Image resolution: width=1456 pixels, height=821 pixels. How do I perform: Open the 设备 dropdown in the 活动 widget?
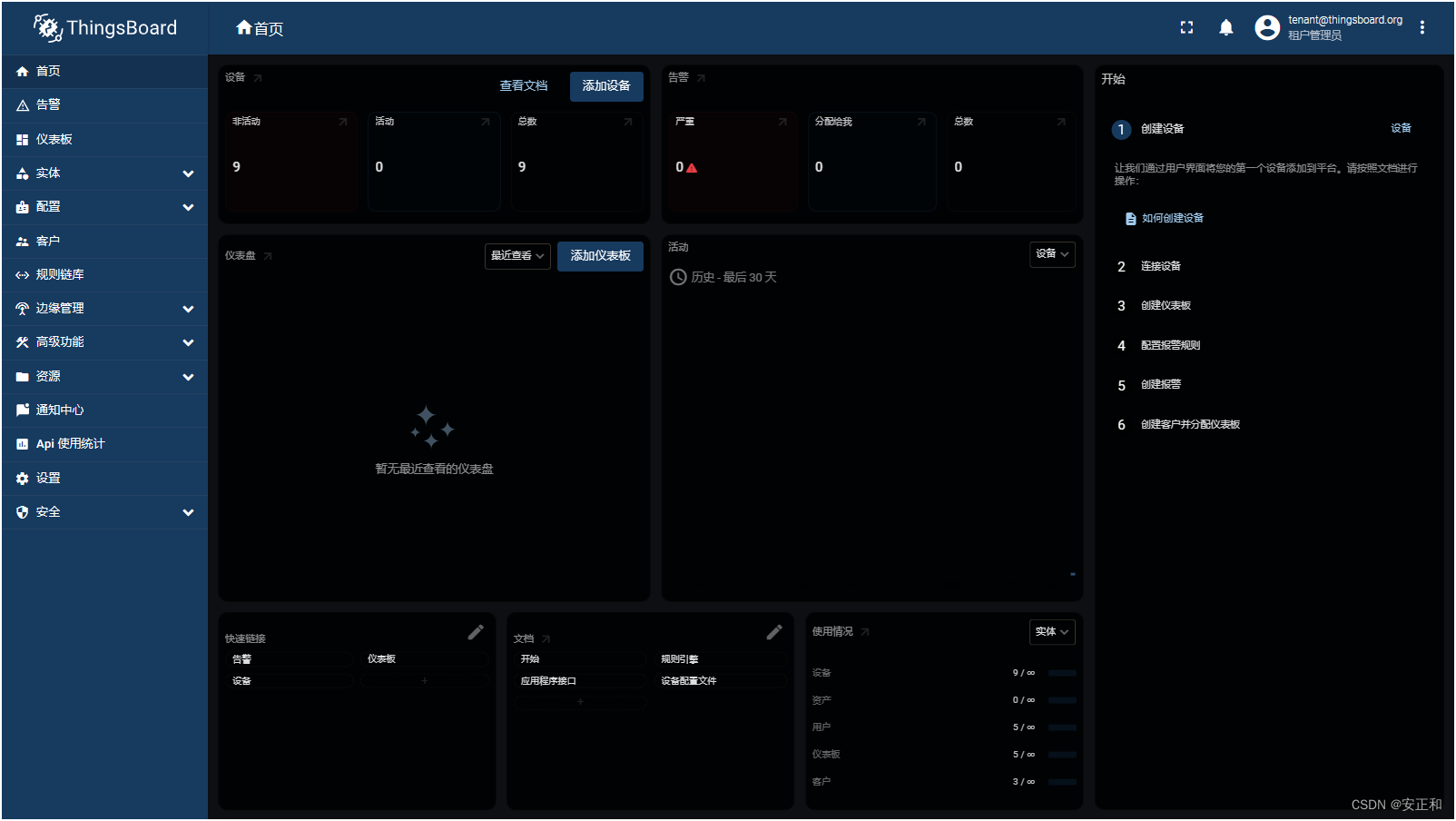point(1051,254)
